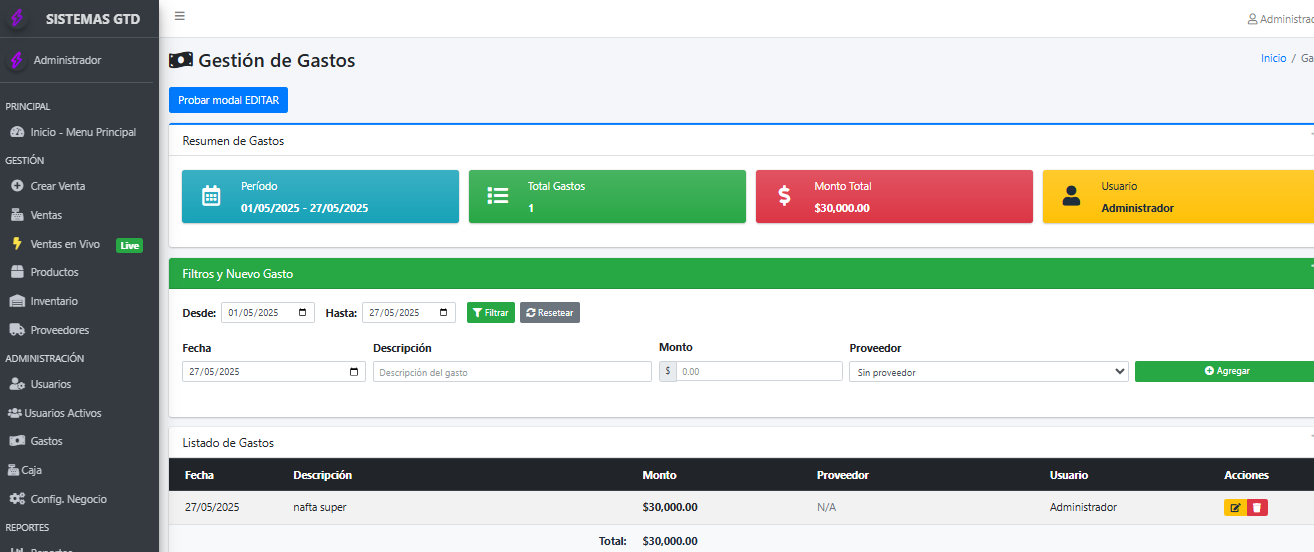The height and width of the screenshot is (552, 1314).
Task: Collapse the Filtros y Nuevo Gasto panel
Action: (1311, 267)
